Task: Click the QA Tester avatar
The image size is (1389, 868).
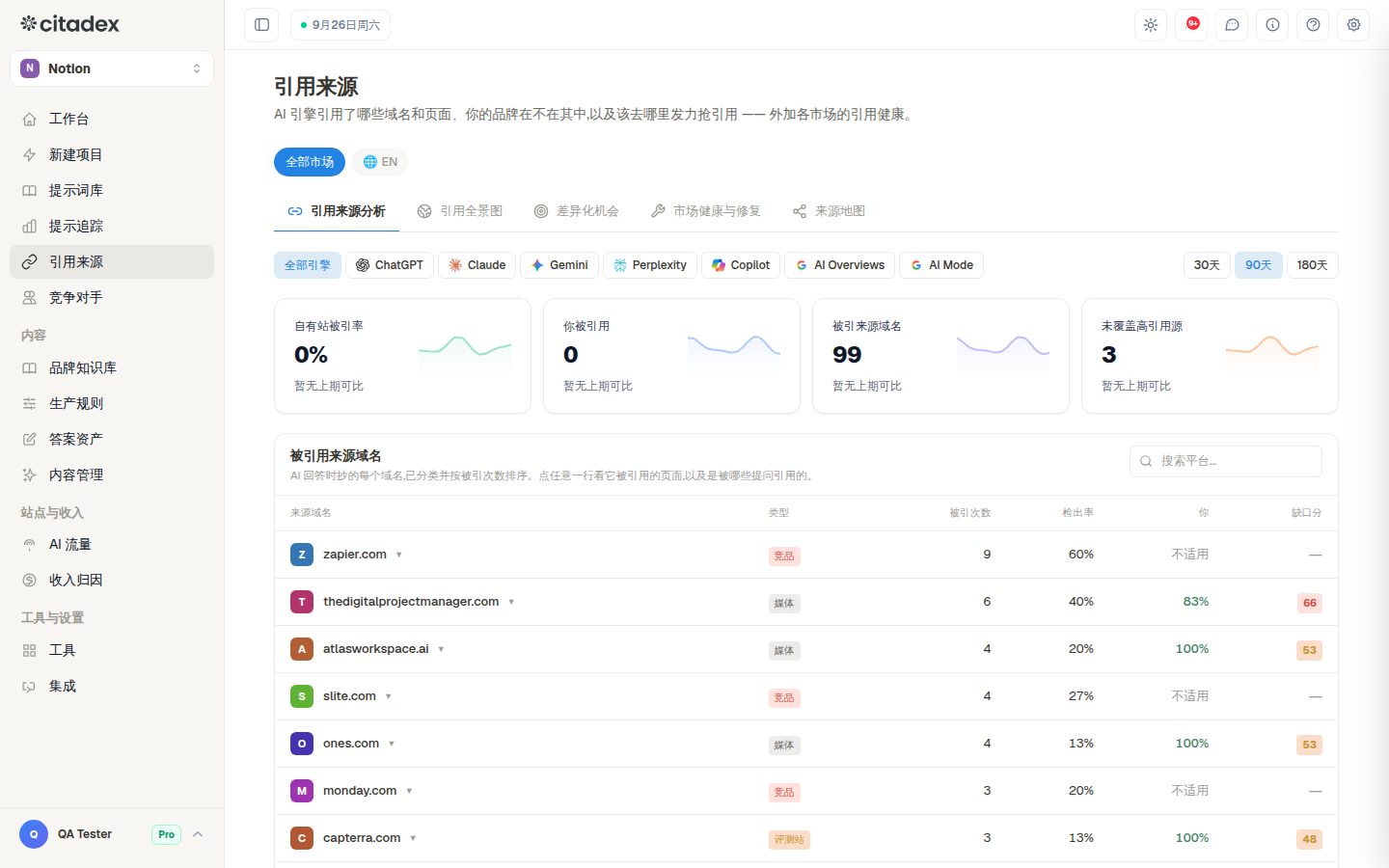Action: tap(34, 834)
